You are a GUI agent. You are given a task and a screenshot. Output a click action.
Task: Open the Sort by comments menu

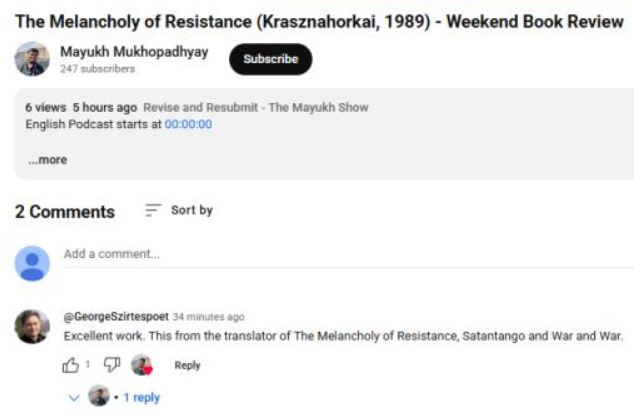coord(179,210)
